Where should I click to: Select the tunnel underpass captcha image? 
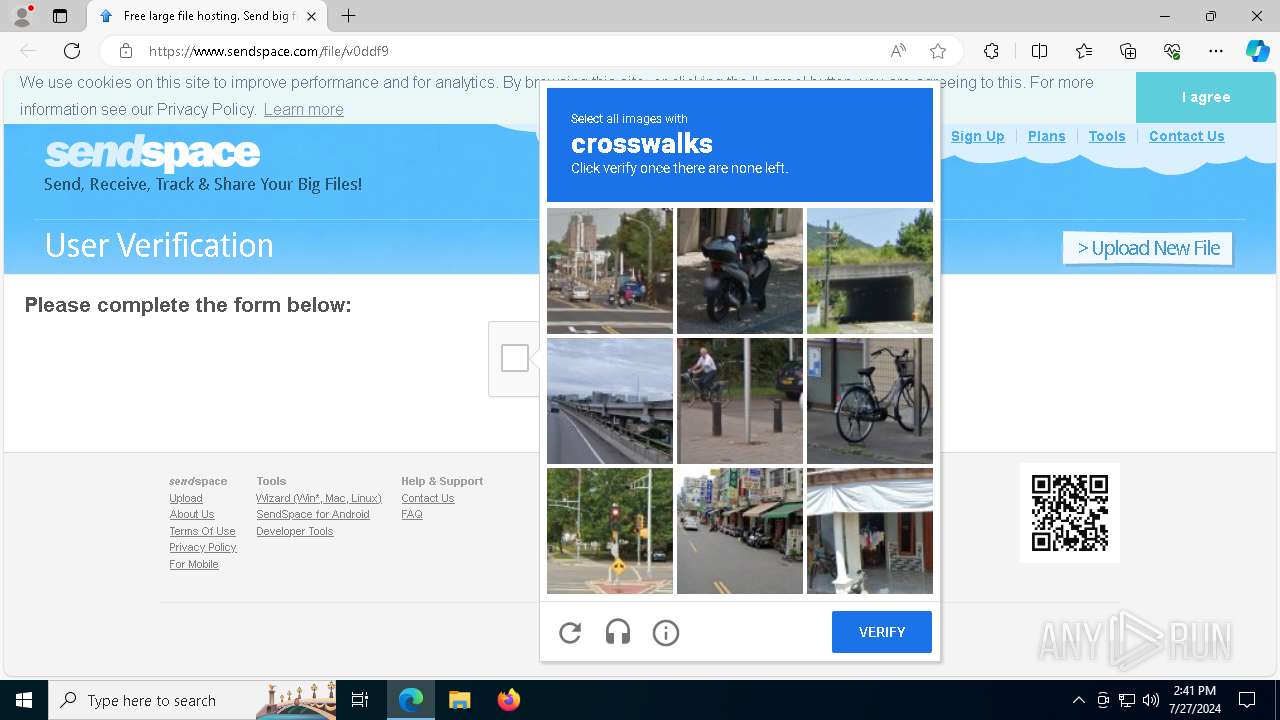point(870,271)
